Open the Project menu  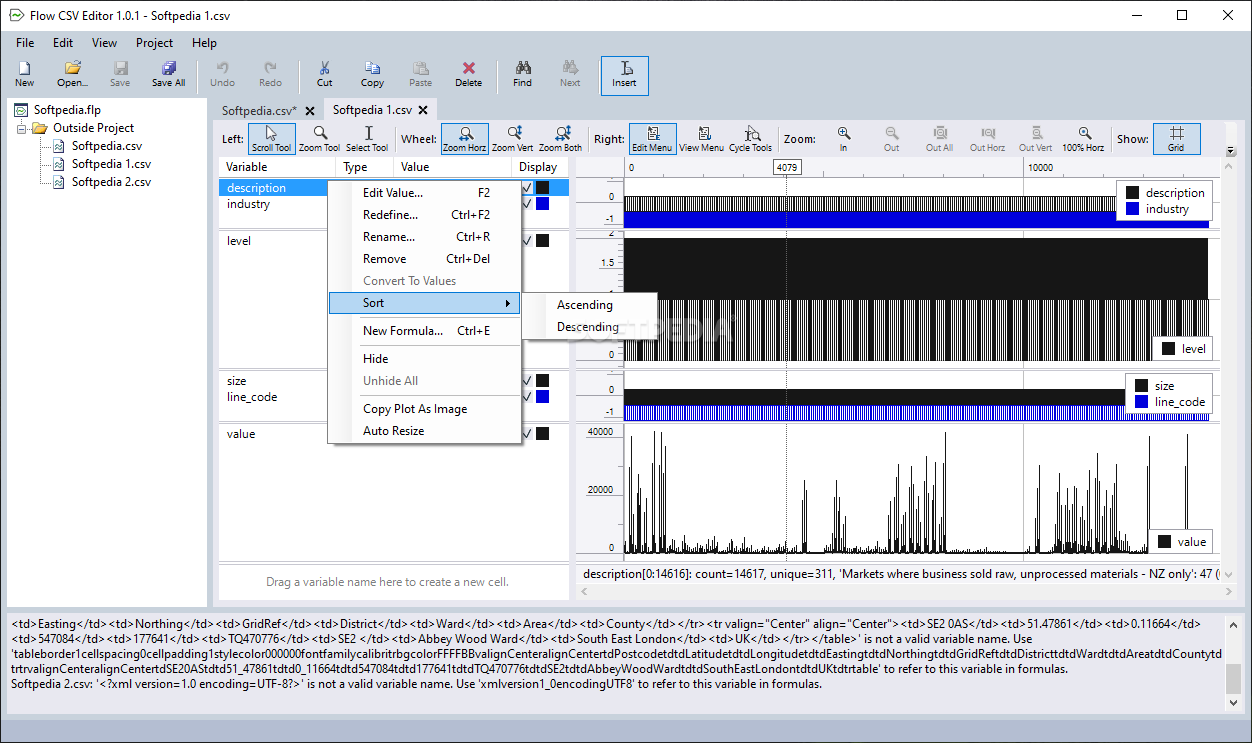click(155, 43)
